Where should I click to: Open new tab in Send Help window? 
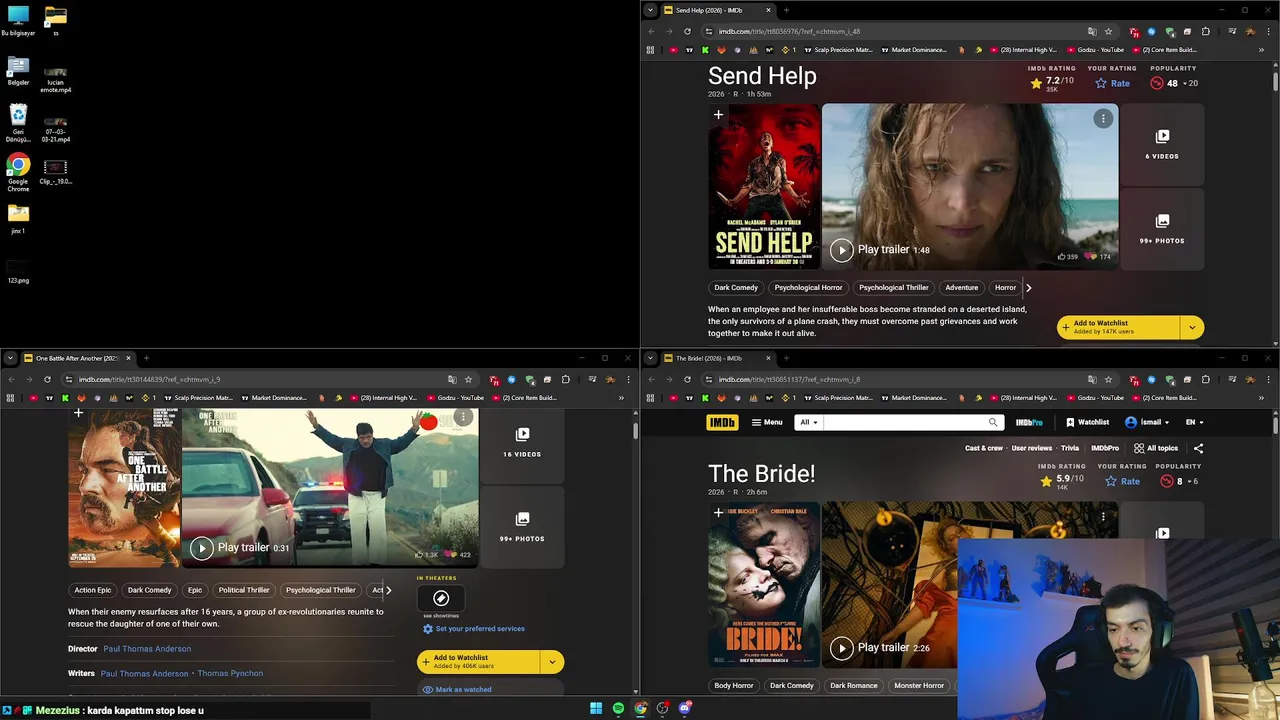click(786, 10)
